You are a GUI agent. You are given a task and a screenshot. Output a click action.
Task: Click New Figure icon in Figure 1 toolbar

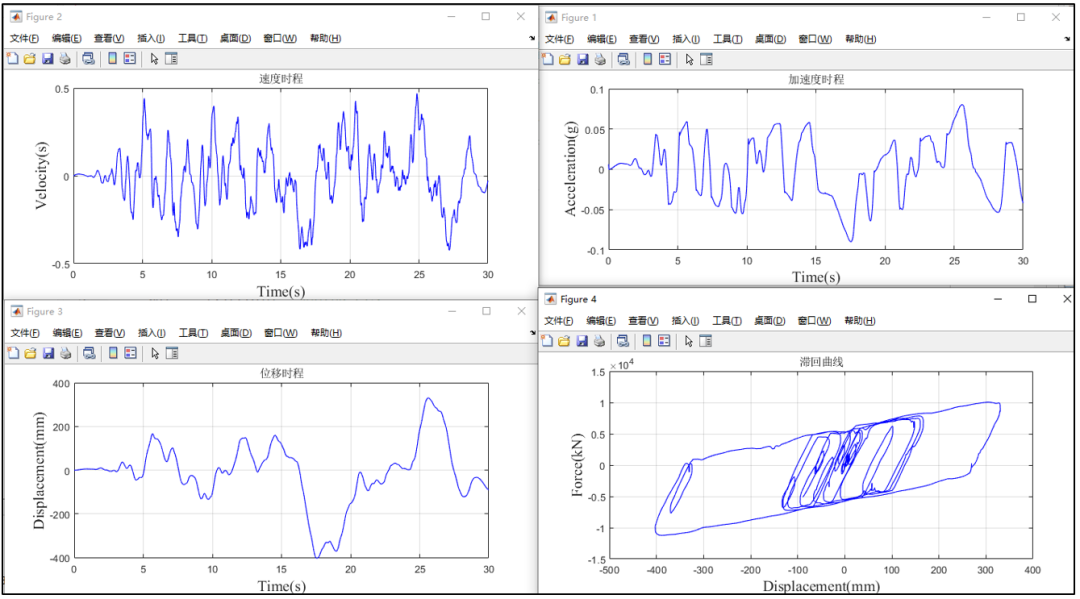[548, 59]
